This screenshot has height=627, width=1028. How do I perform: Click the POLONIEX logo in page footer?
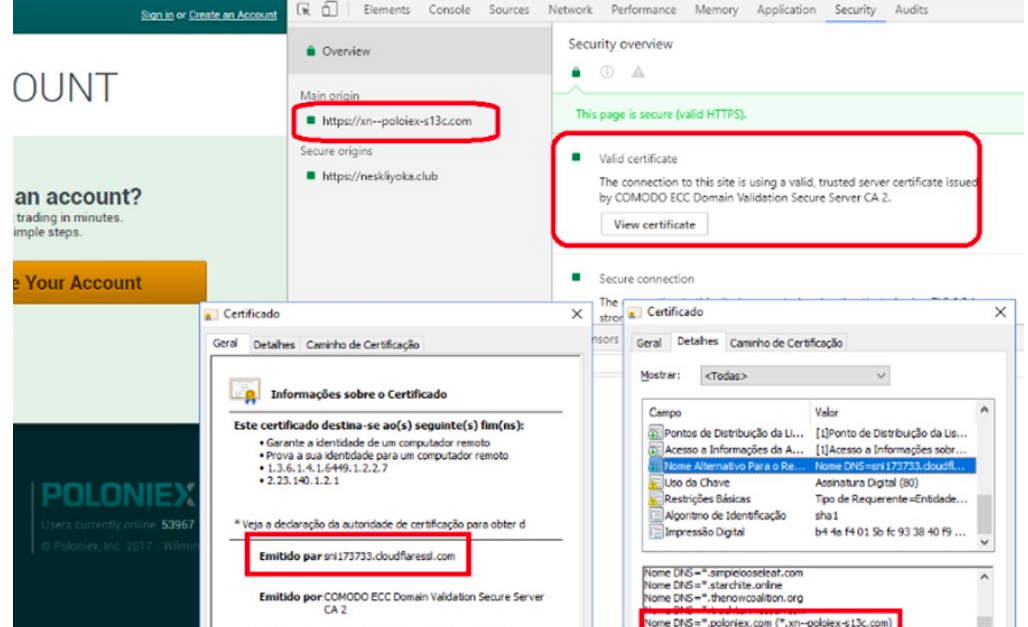(x=118, y=495)
